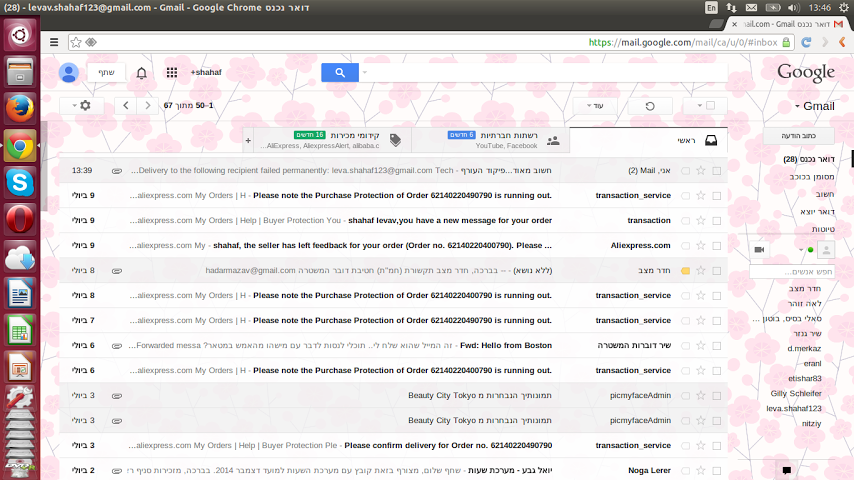Select the Gmail browser tab
Screen dimensions: 854x480
tap(786, 24)
